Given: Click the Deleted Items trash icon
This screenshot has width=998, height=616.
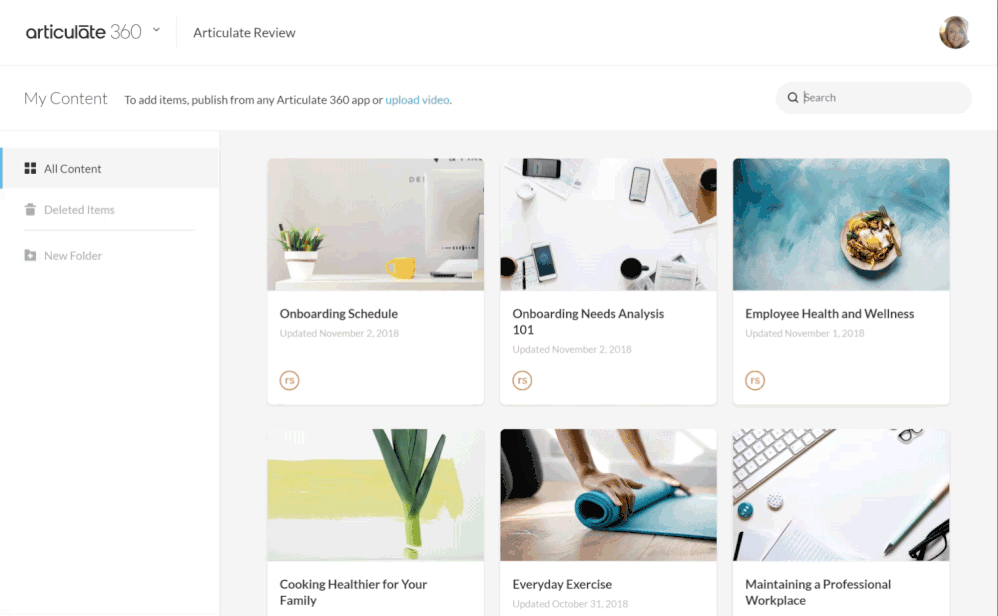Looking at the screenshot, I should point(30,209).
